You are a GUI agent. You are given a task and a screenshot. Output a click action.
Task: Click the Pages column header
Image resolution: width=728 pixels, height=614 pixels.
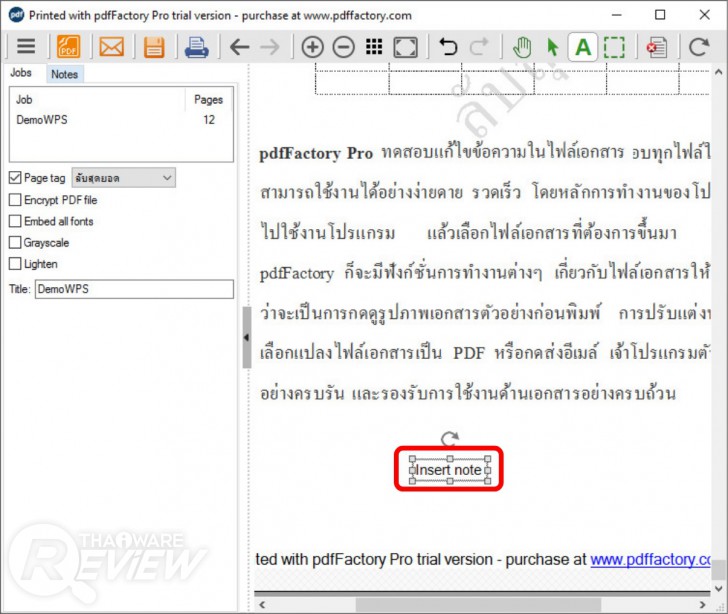pyautogui.click(x=208, y=99)
